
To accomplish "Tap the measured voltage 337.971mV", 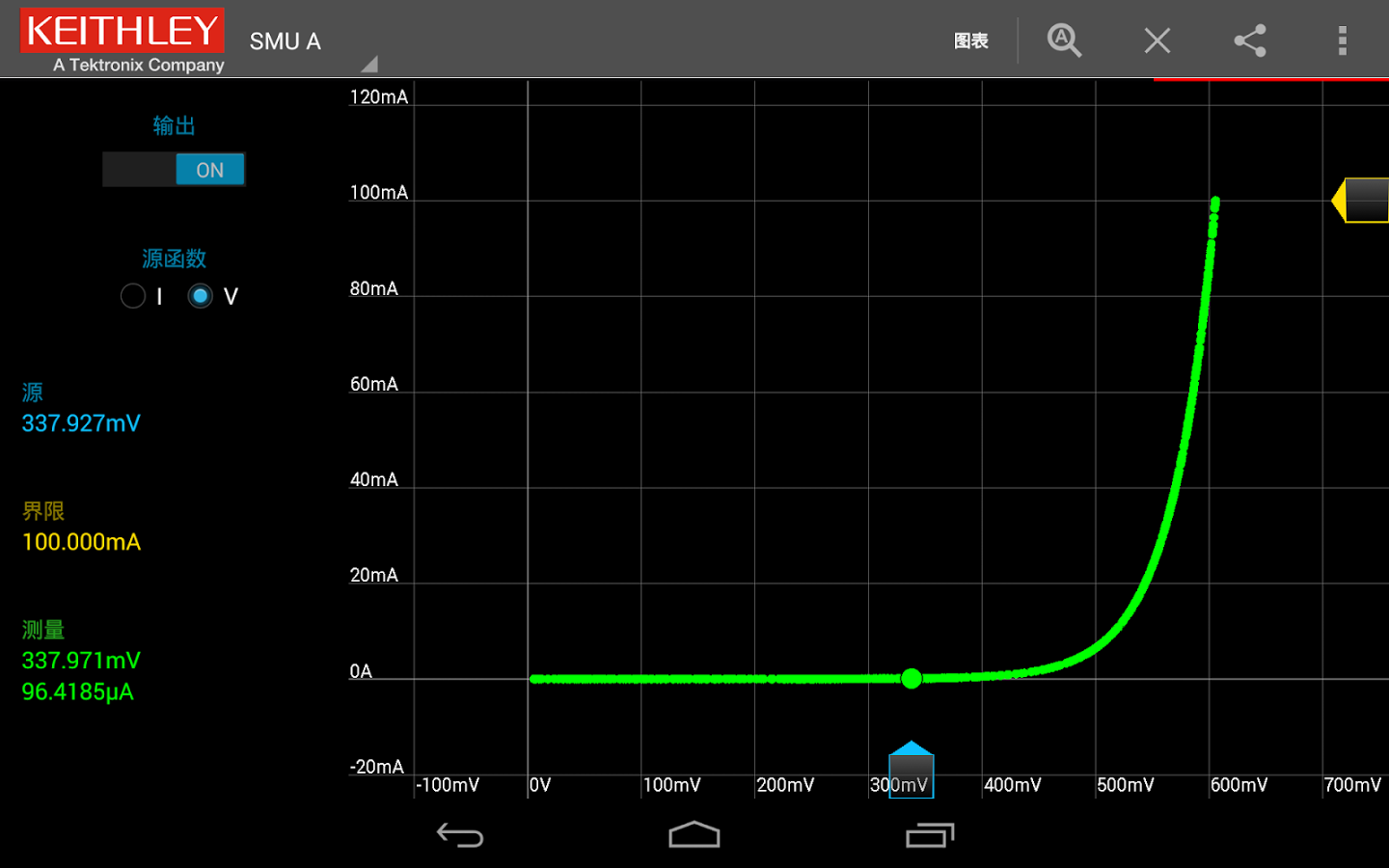I will click(x=81, y=661).
